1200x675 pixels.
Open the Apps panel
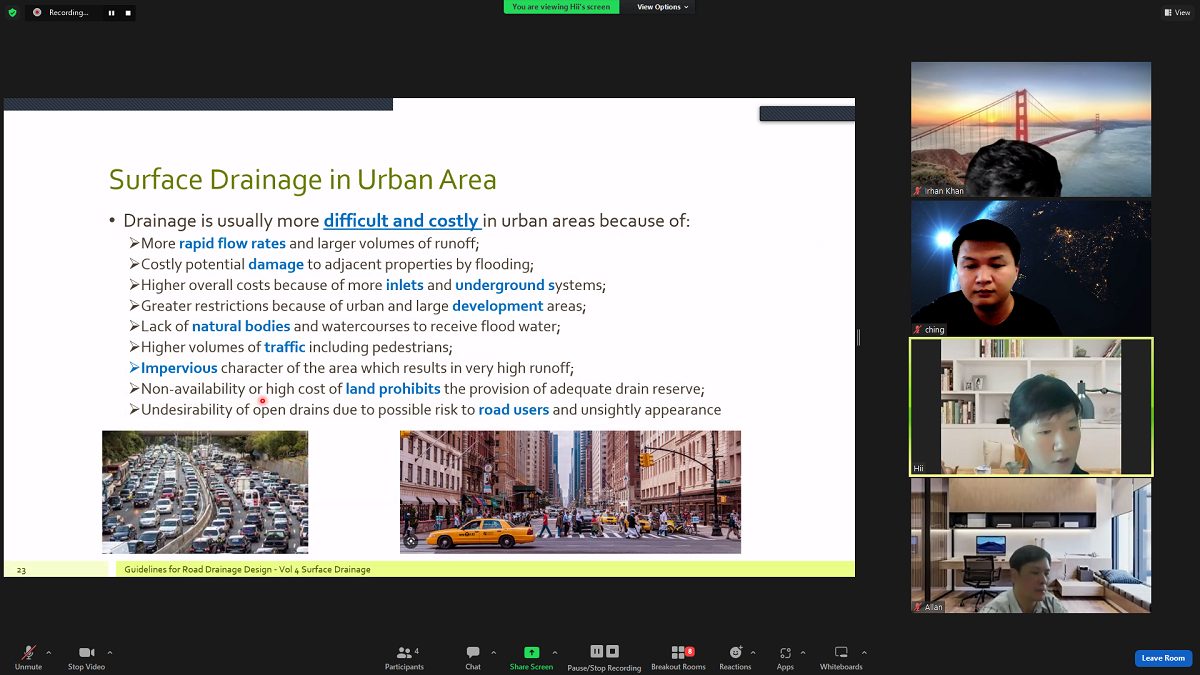pos(785,657)
